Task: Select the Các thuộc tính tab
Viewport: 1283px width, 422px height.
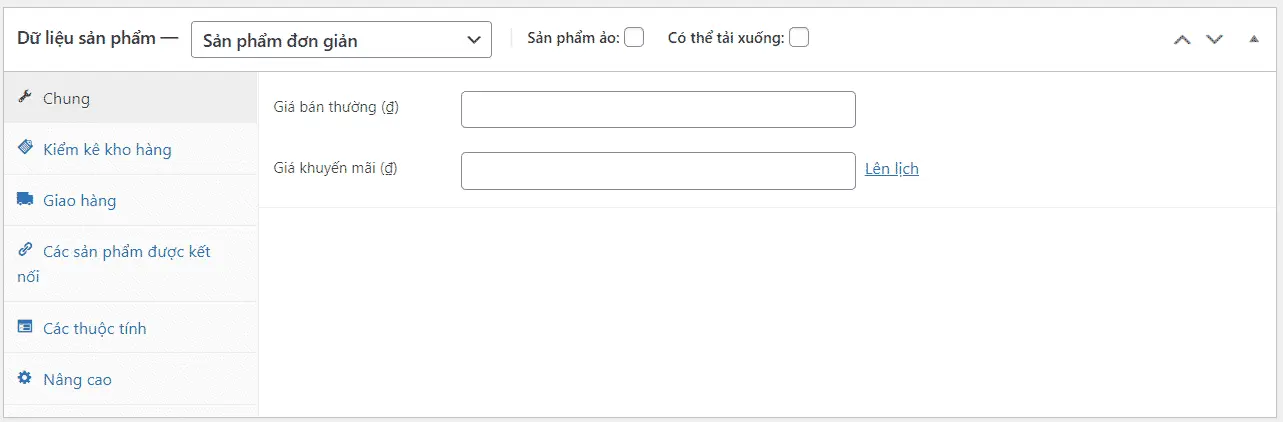Action: 95,329
